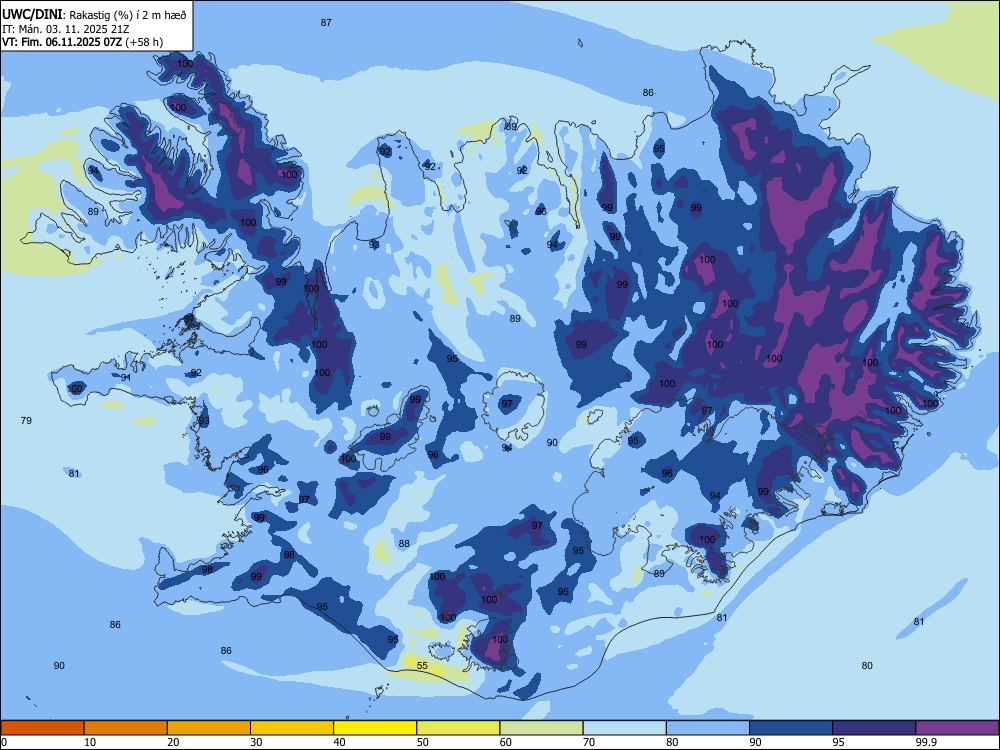Viewport: 1000px width, 750px height.
Task: Click the '40' tick label in the legend
Action: [340, 742]
